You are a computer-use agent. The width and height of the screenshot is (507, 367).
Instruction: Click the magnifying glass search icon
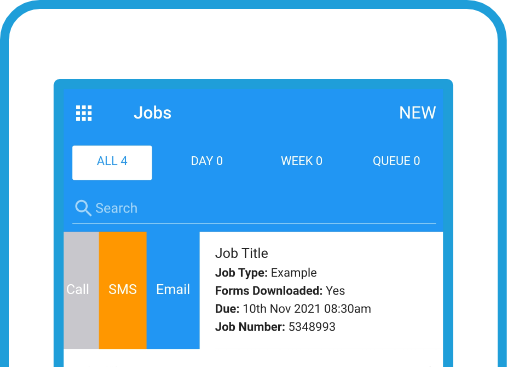pos(83,208)
